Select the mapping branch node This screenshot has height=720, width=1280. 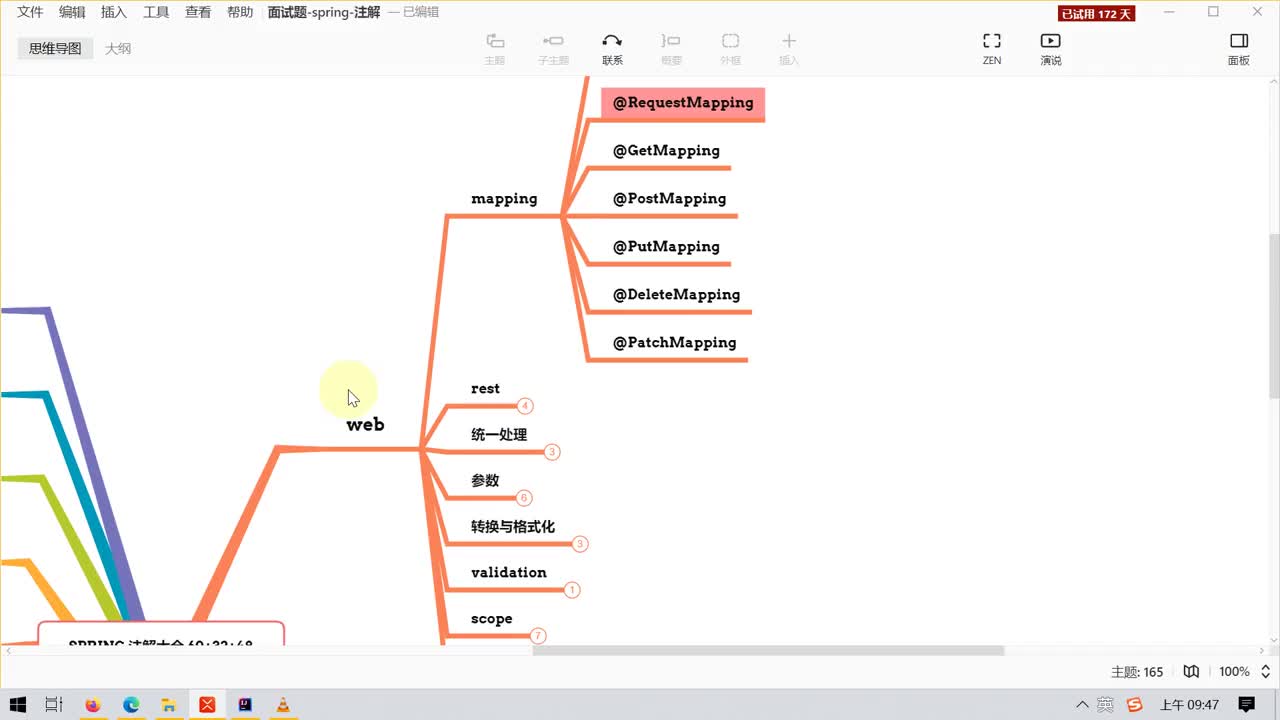(x=504, y=199)
